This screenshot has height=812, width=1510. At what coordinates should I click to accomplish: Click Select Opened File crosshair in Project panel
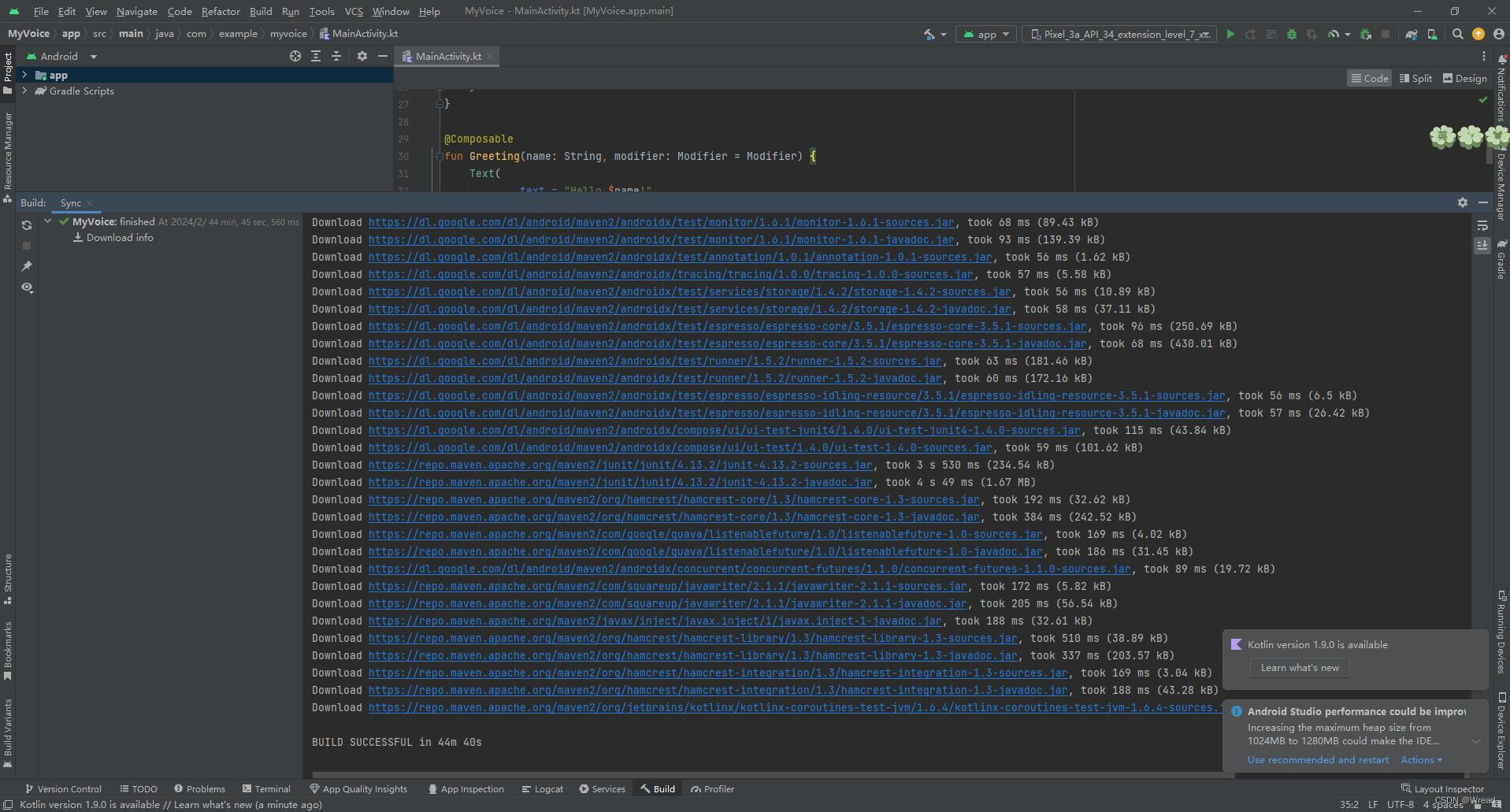coord(295,56)
